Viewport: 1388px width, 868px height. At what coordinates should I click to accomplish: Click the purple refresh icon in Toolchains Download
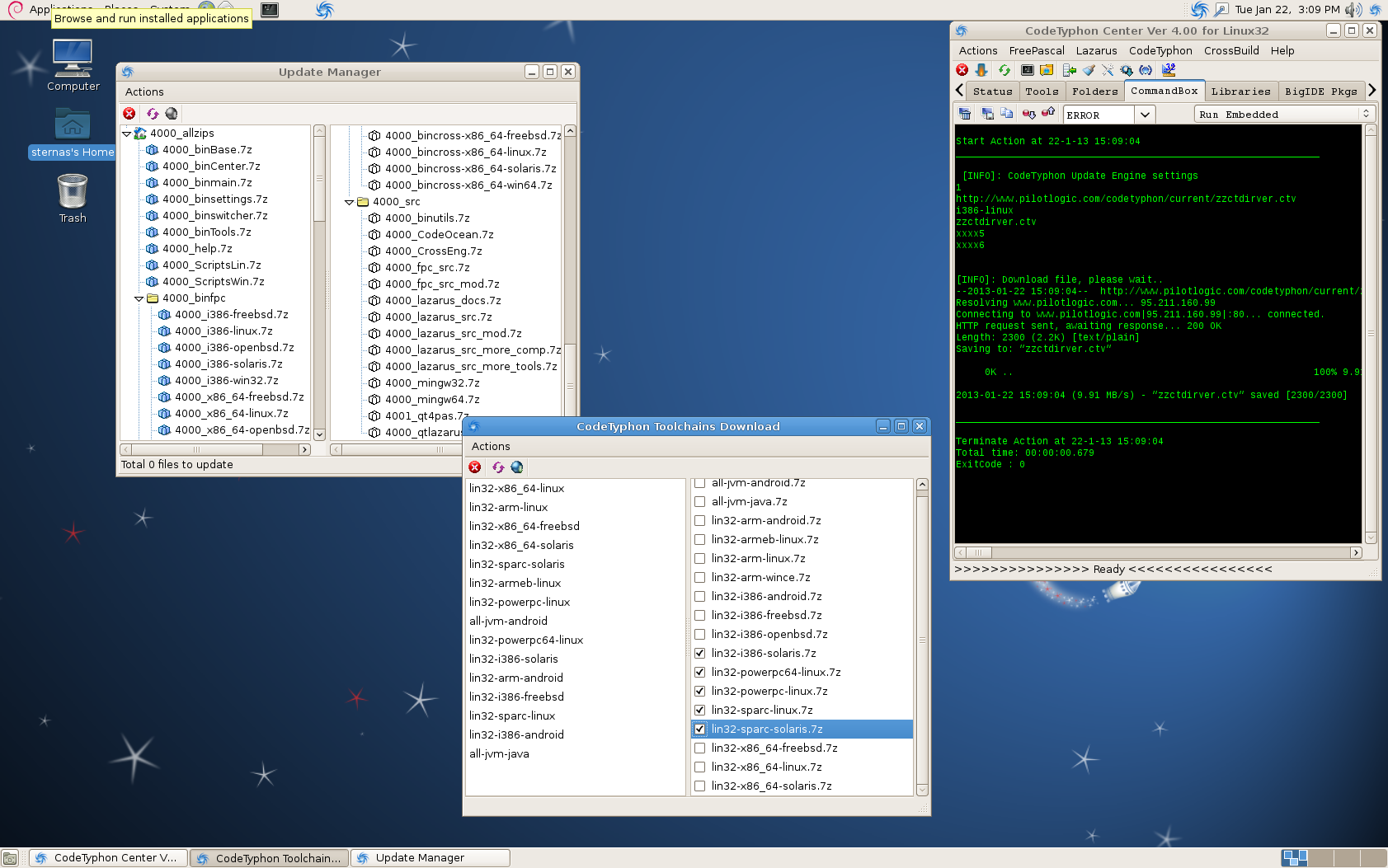498,467
